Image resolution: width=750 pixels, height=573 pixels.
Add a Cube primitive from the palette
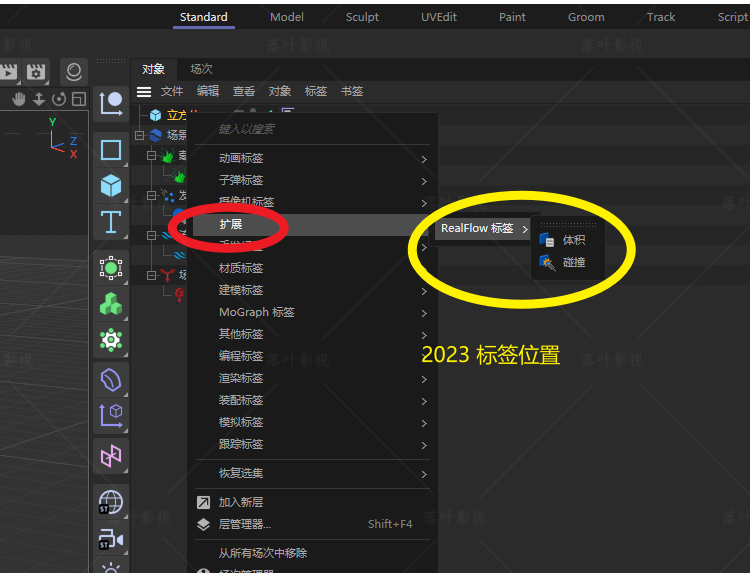click(x=111, y=186)
